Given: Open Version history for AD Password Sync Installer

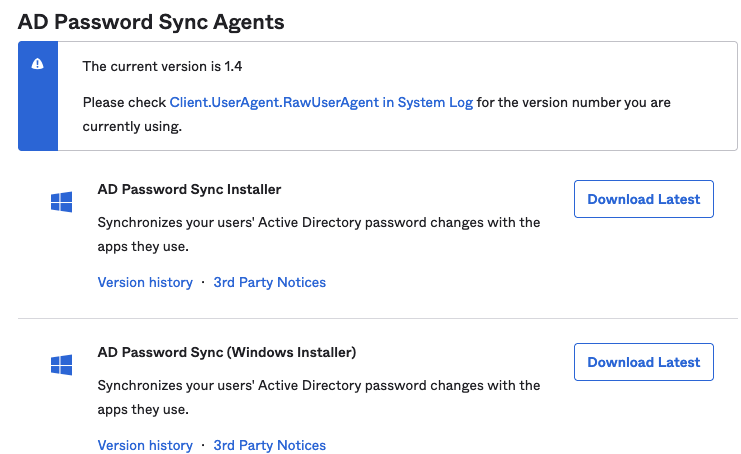Looking at the screenshot, I should coord(145,282).
